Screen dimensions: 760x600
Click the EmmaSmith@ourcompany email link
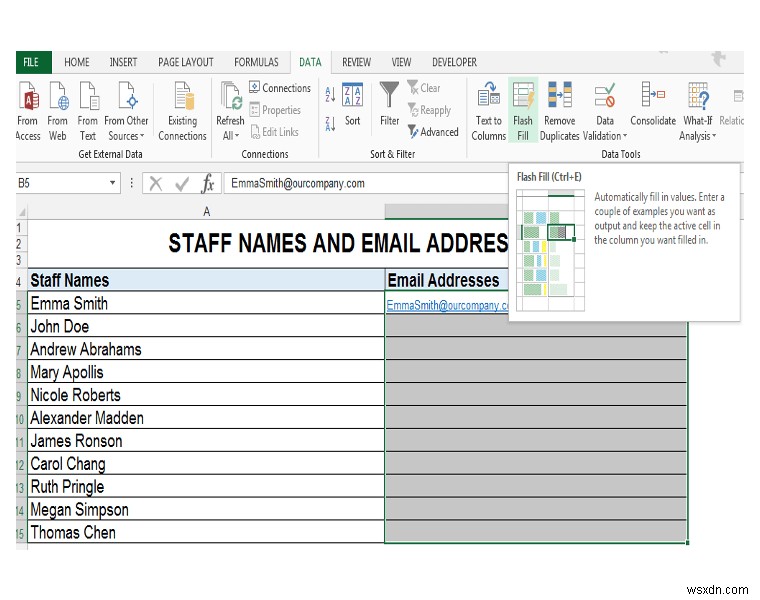[x=447, y=306]
